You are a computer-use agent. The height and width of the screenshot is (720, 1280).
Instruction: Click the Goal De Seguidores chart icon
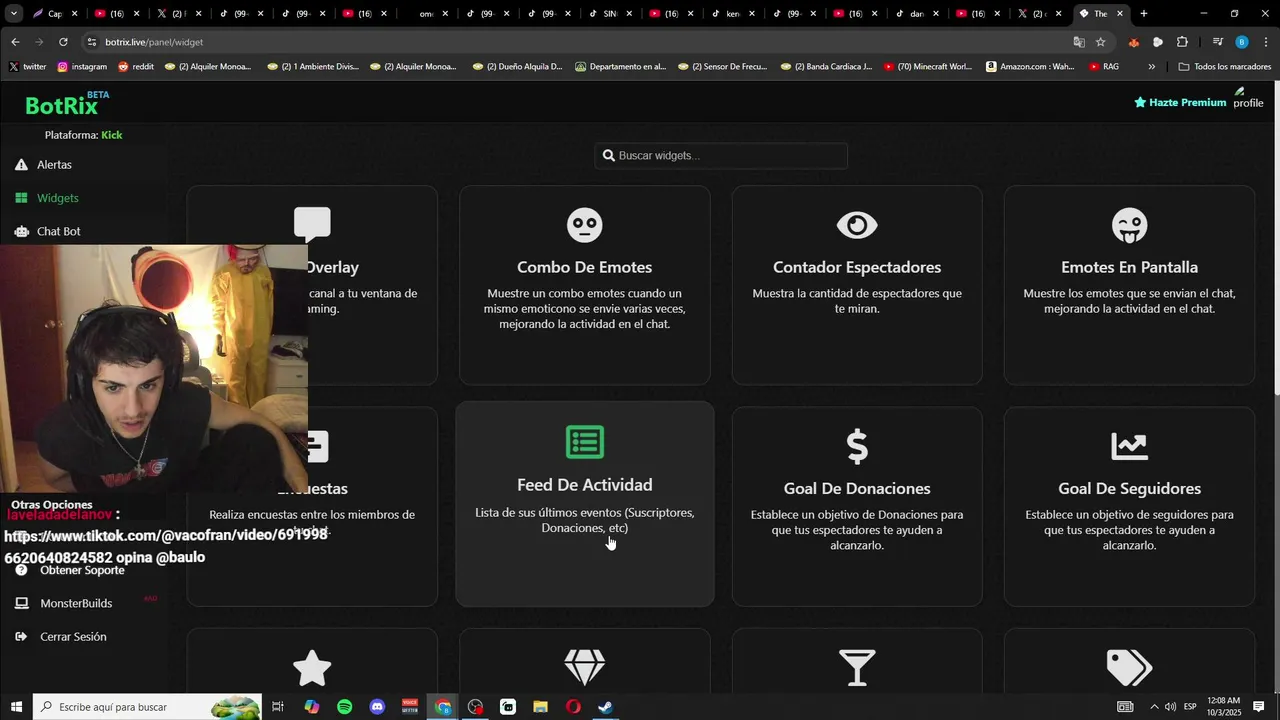1129,446
